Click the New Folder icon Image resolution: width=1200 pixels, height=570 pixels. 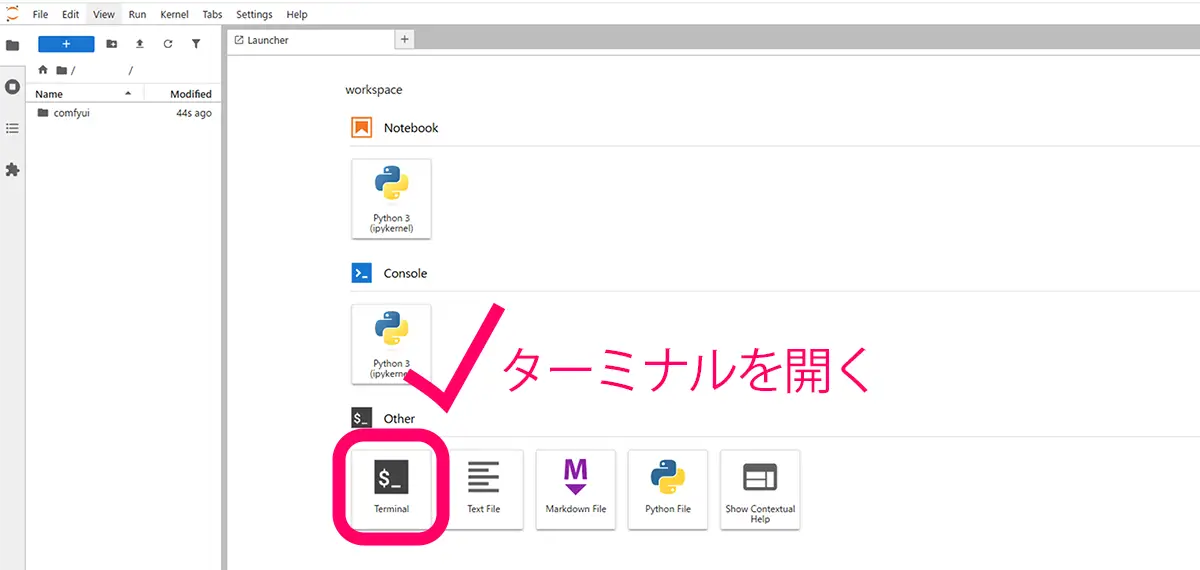click(x=111, y=44)
